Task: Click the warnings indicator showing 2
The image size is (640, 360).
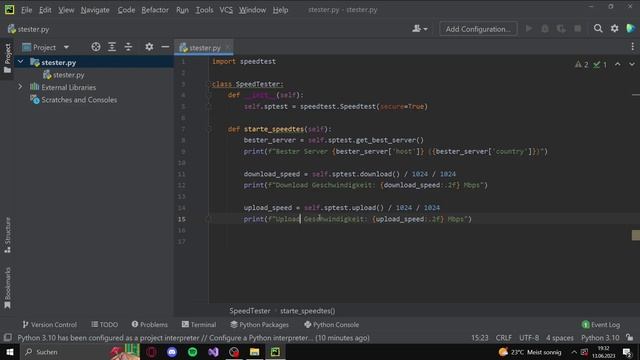Action: (x=581, y=64)
